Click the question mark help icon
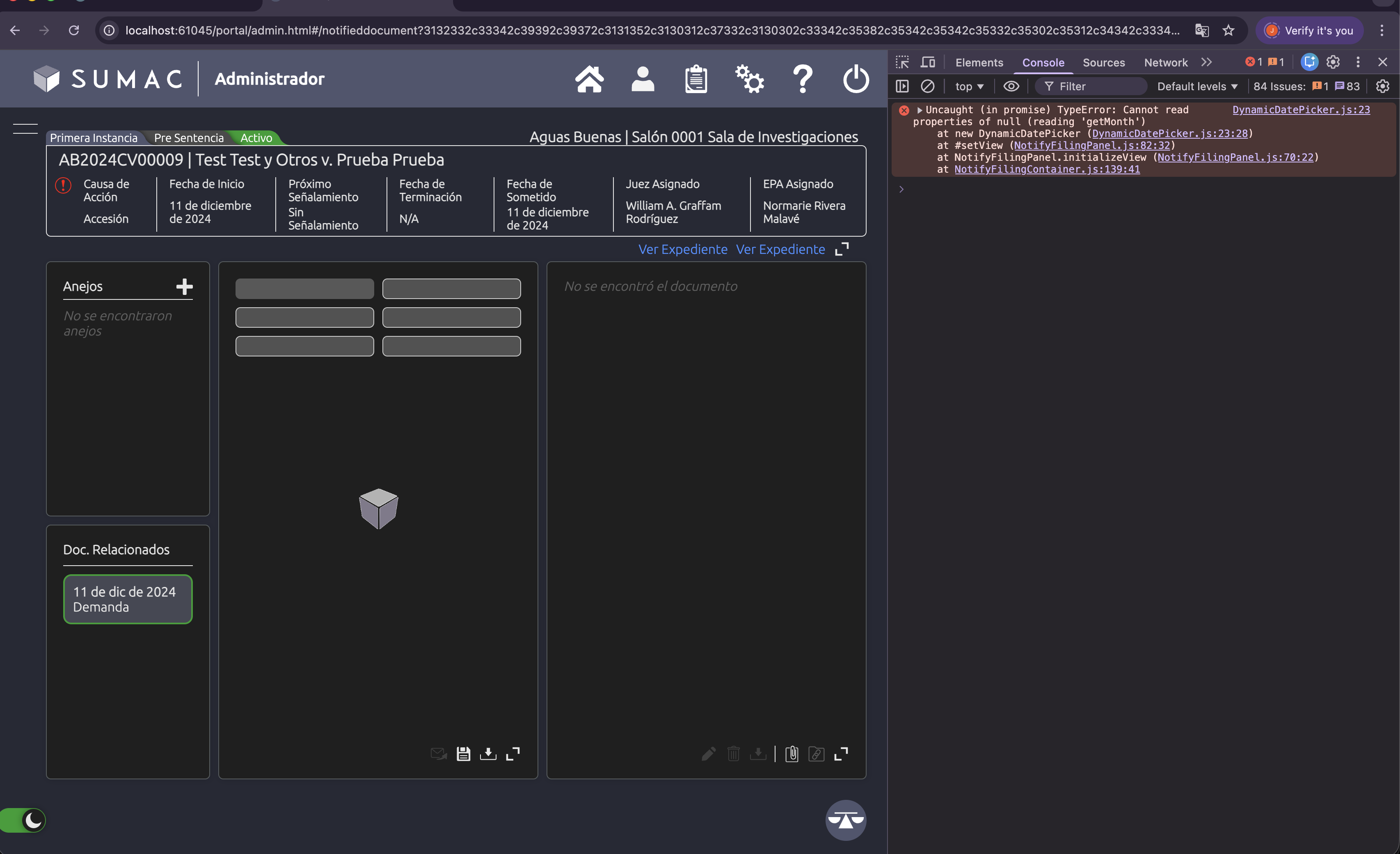This screenshot has width=1400, height=854. click(802, 79)
